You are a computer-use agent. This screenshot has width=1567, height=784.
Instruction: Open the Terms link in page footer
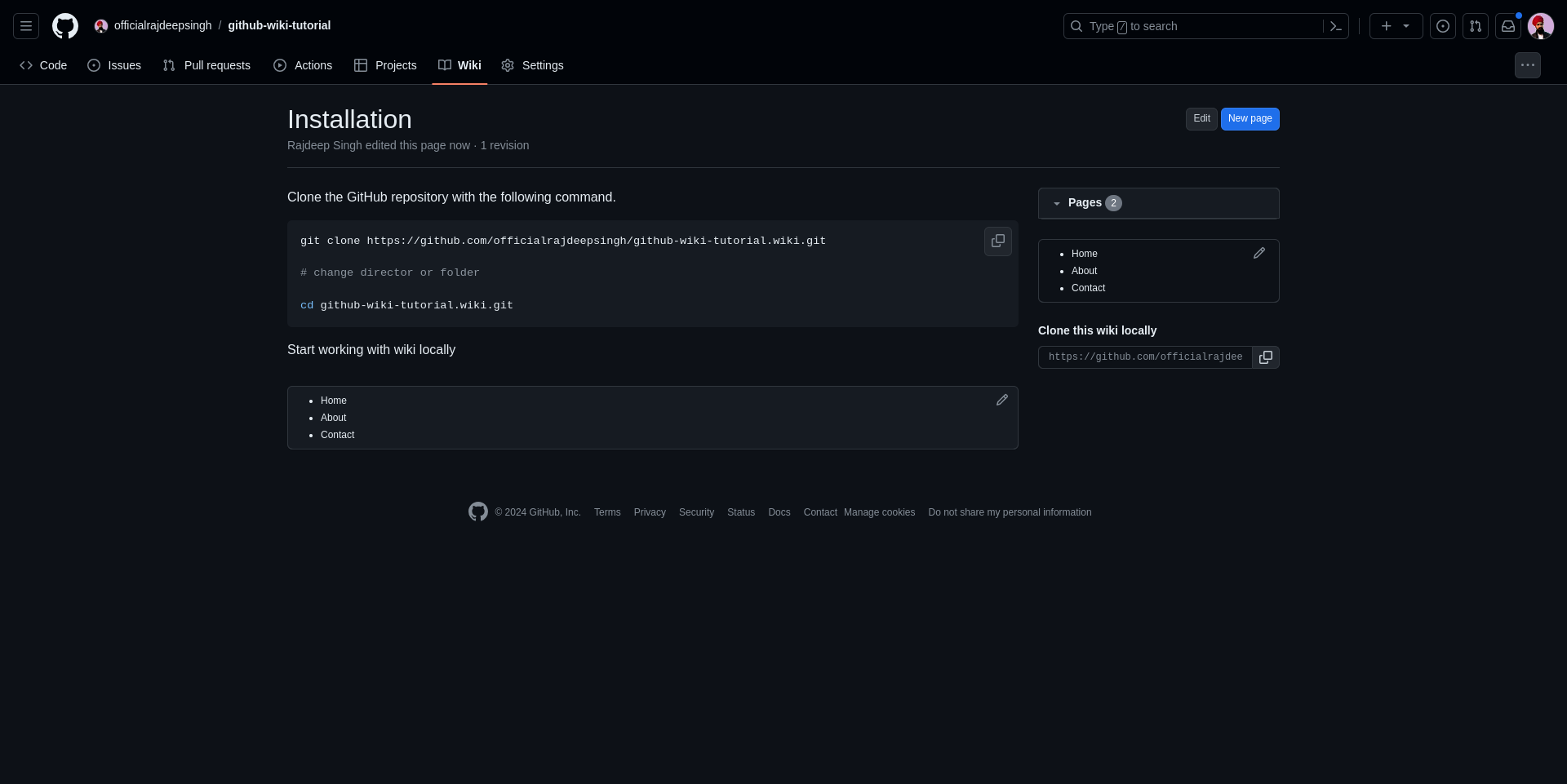607,512
